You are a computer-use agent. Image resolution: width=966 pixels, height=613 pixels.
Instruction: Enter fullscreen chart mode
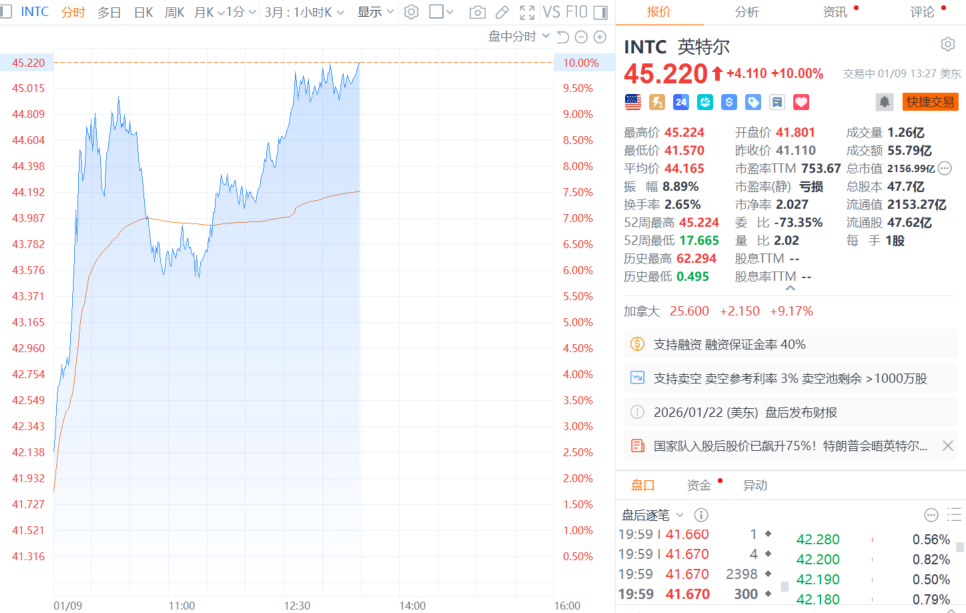click(x=527, y=12)
